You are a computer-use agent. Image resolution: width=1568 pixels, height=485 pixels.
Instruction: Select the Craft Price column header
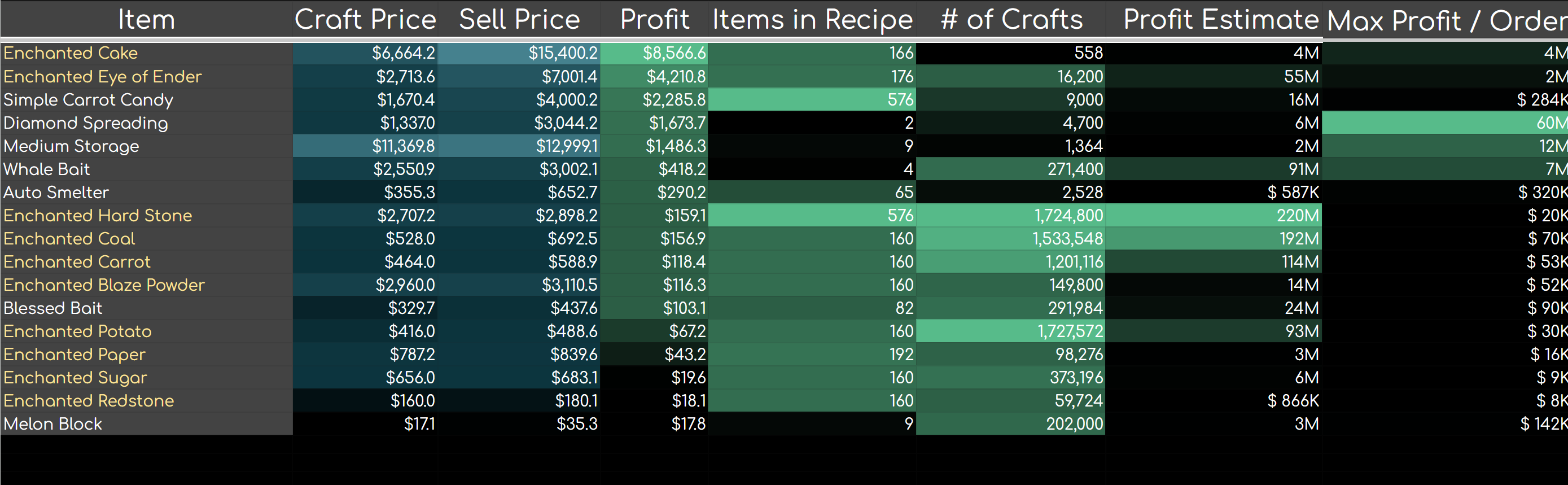(x=365, y=19)
